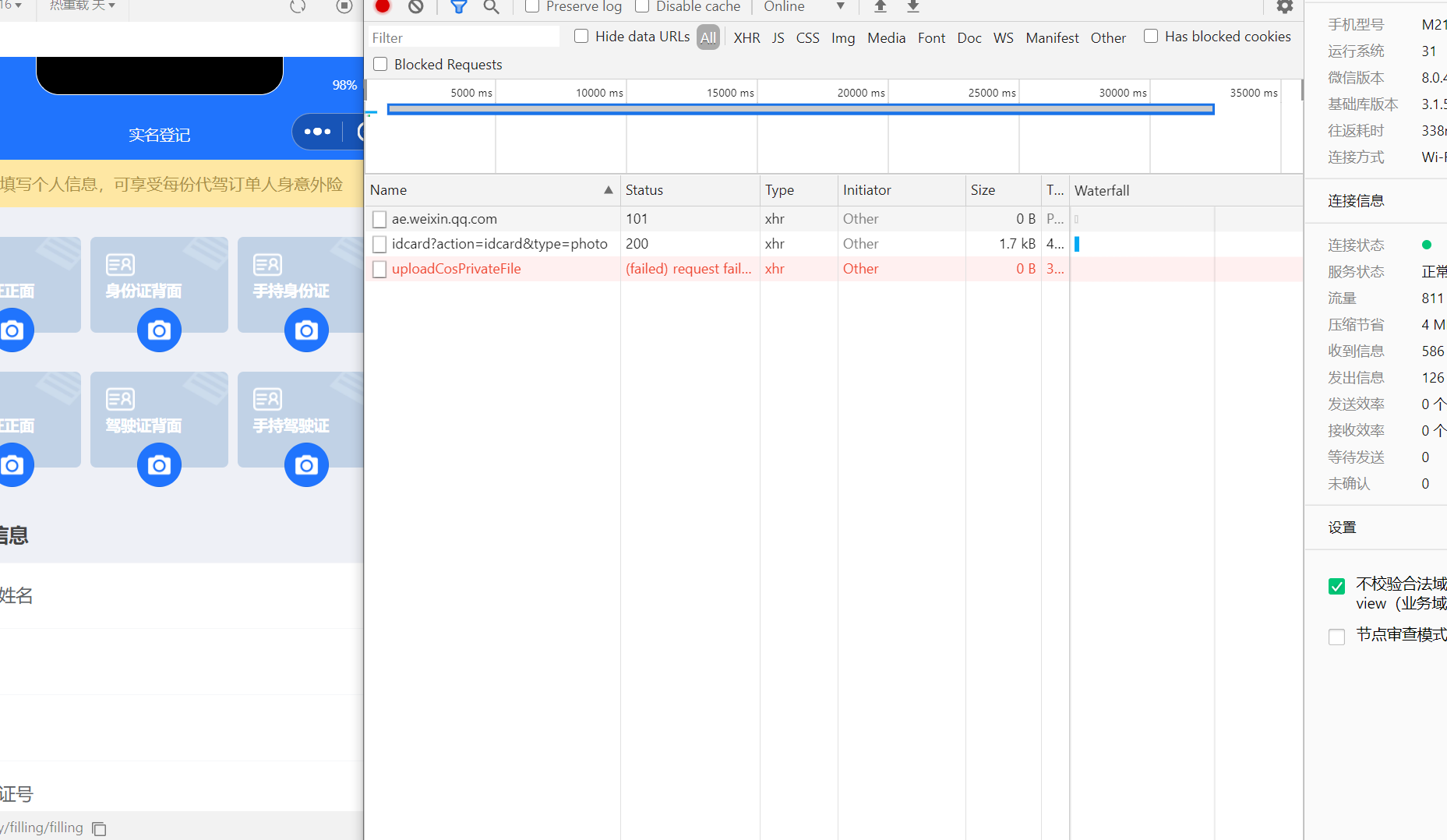Enable Disable cache checkbox
1447x840 pixels.
point(642,6)
